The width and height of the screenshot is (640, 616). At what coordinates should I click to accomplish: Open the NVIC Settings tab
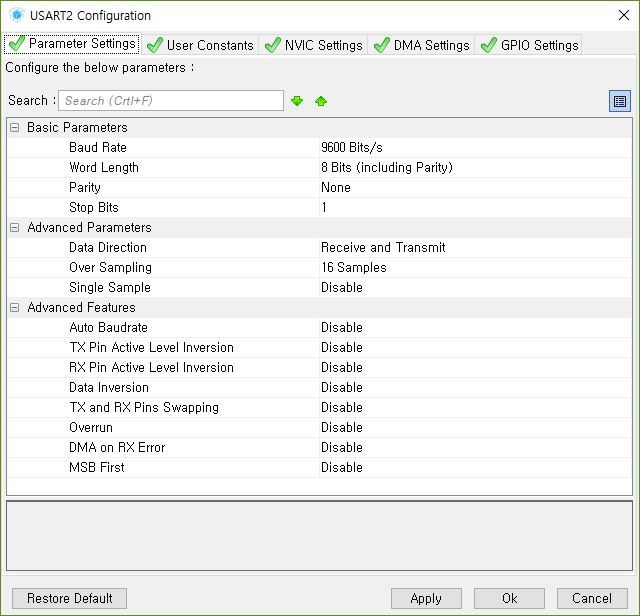tap(313, 45)
